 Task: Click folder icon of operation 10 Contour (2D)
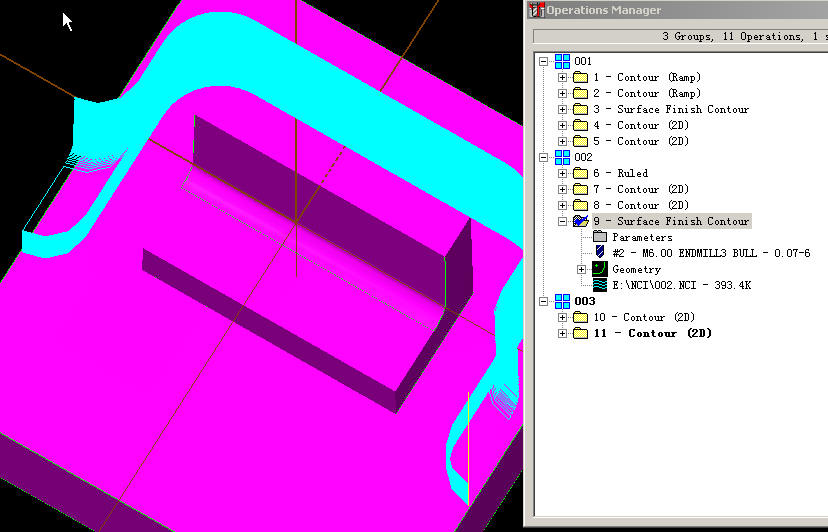(x=580, y=318)
